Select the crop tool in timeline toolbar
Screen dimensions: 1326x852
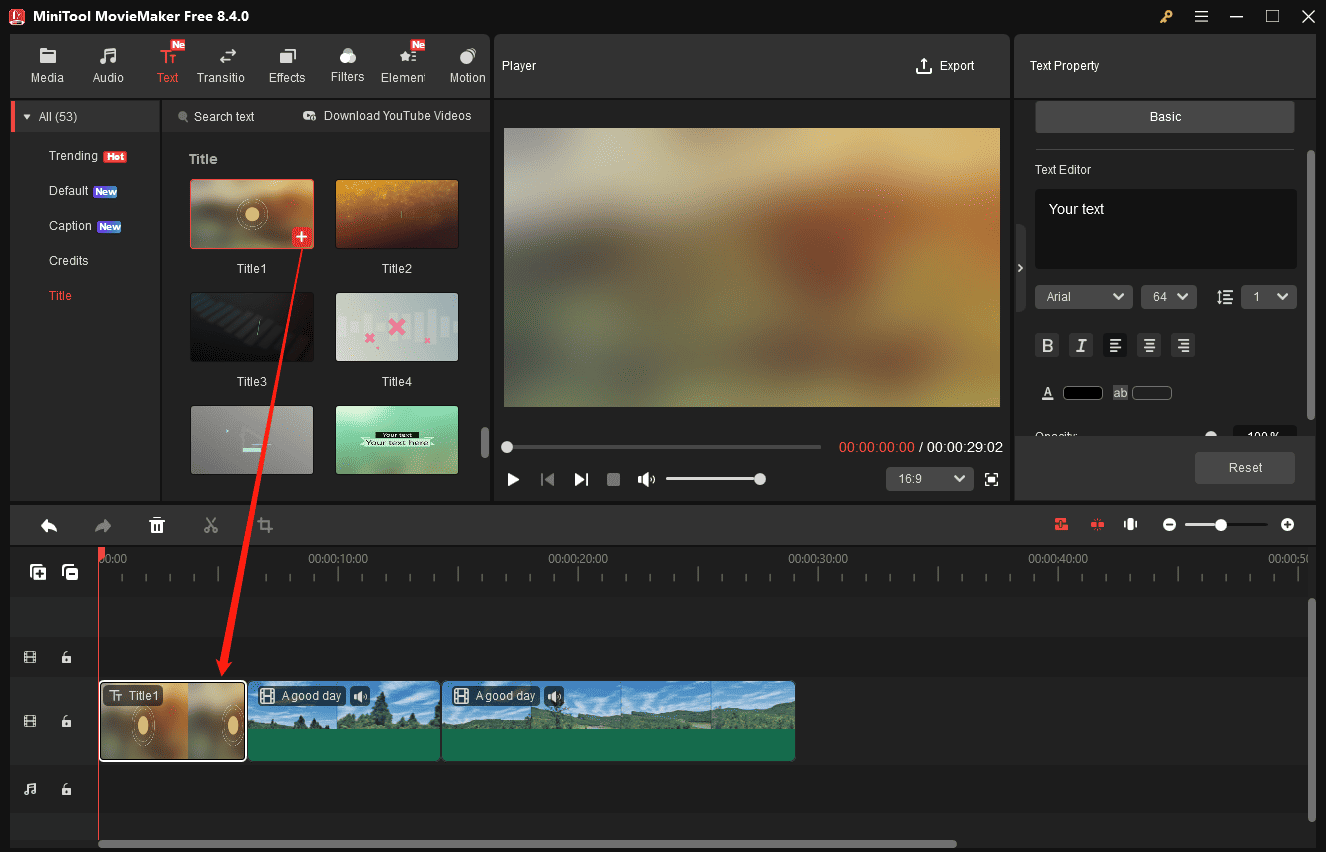tap(265, 525)
